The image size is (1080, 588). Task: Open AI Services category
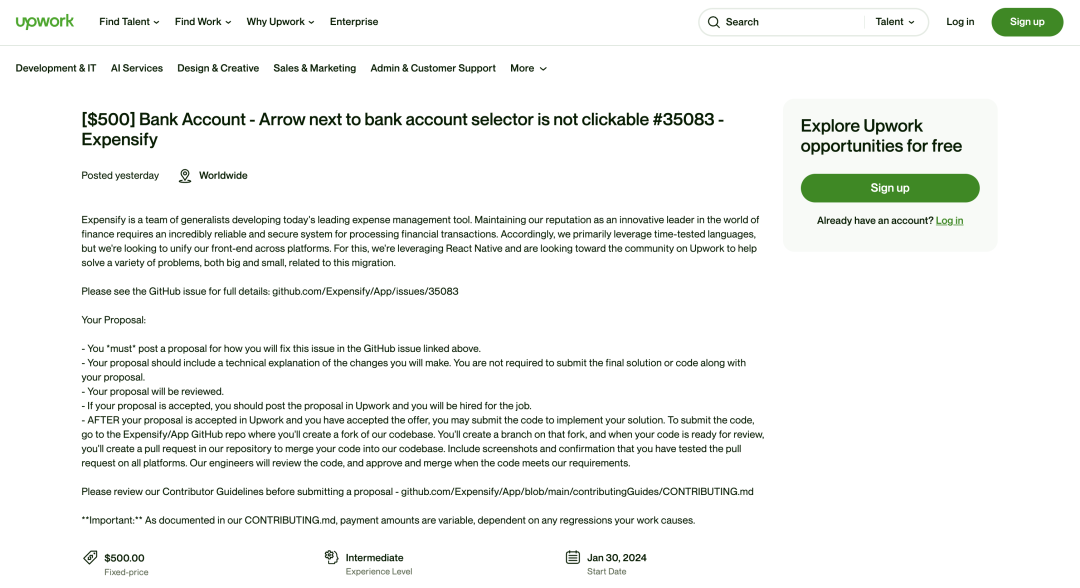click(136, 68)
